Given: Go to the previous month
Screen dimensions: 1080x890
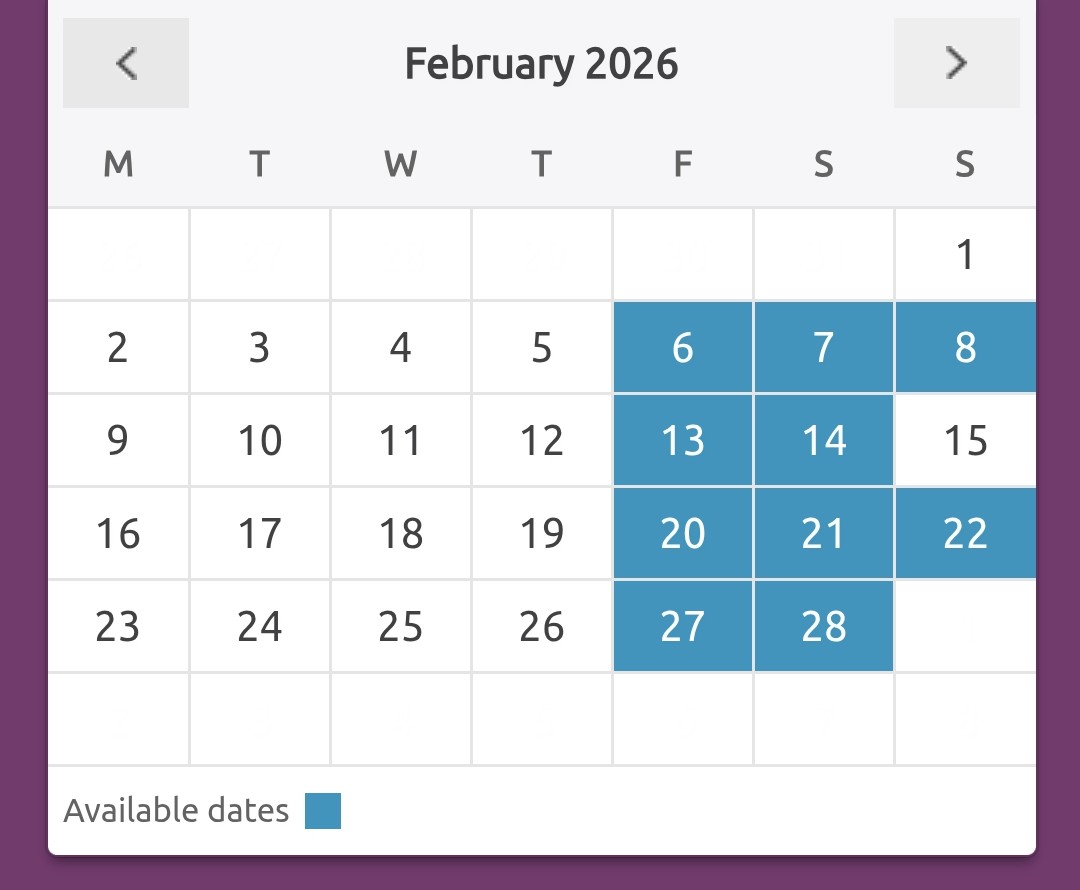Looking at the screenshot, I should [126, 63].
